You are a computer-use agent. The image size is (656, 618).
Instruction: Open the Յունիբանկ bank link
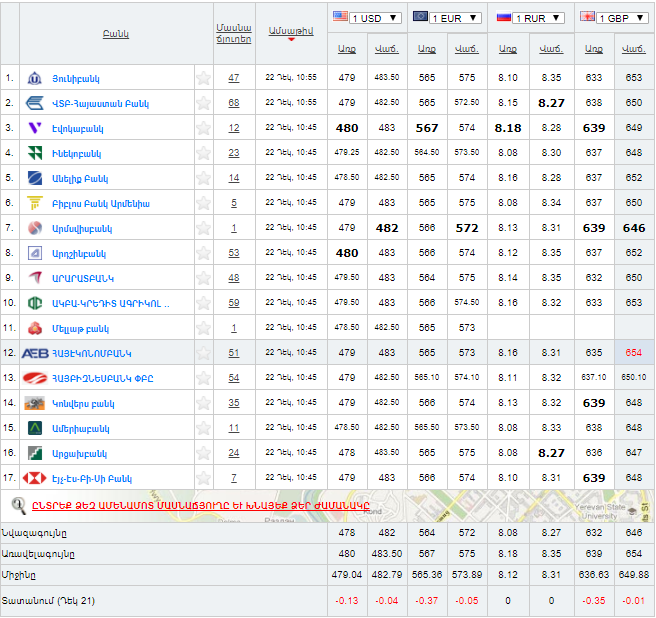[x=76, y=79]
